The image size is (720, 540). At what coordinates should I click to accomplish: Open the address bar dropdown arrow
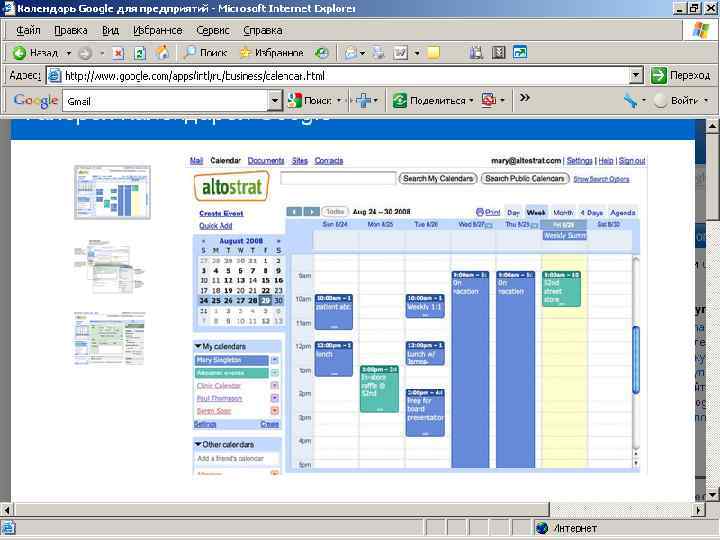(636, 75)
